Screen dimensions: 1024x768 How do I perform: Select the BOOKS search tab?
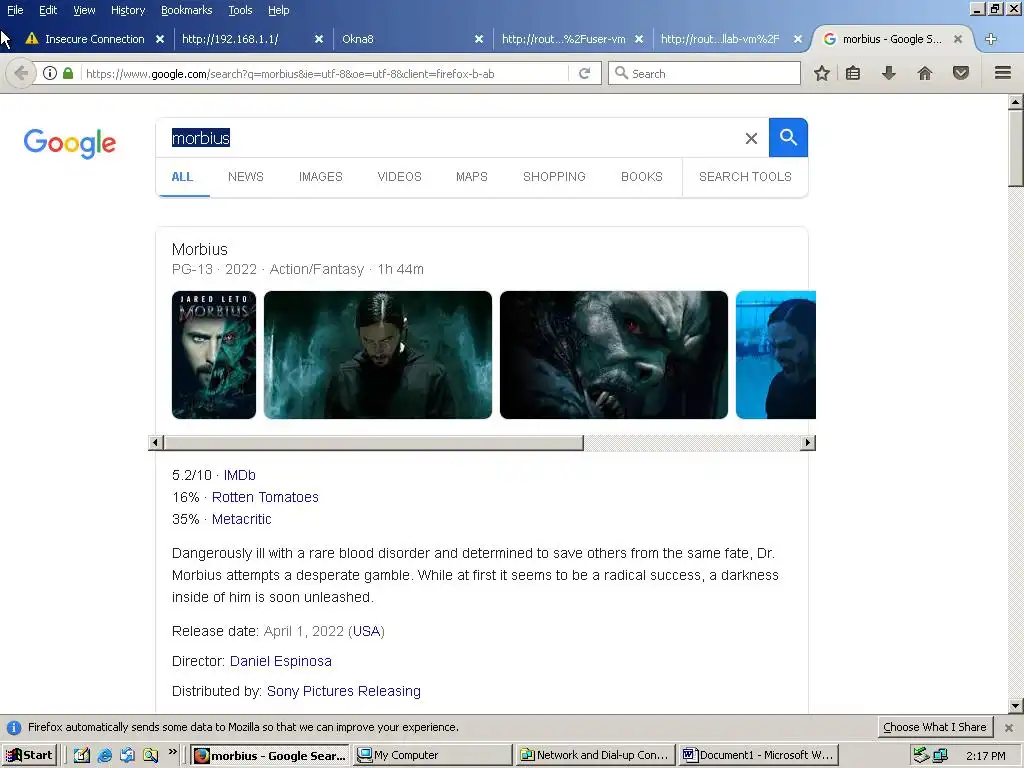(x=642, y=177)
